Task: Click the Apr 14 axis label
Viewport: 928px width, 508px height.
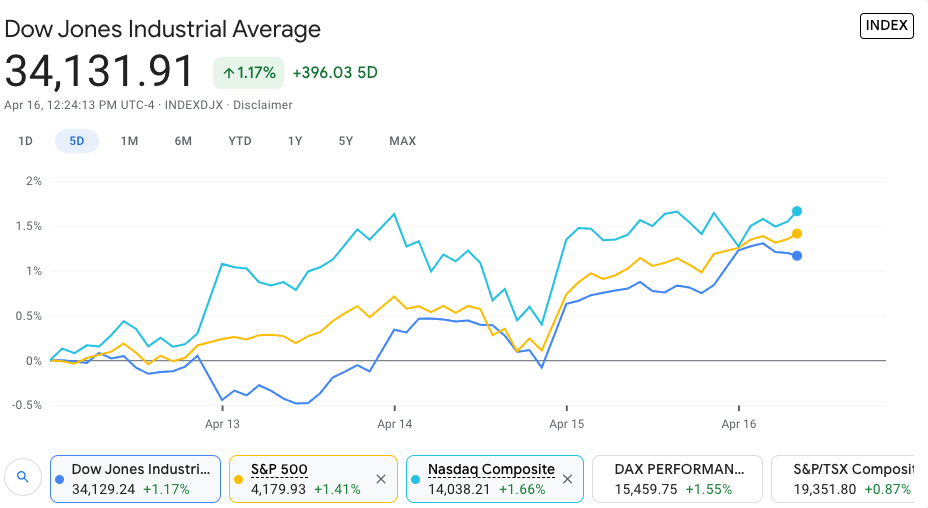Action: point(395,424)
